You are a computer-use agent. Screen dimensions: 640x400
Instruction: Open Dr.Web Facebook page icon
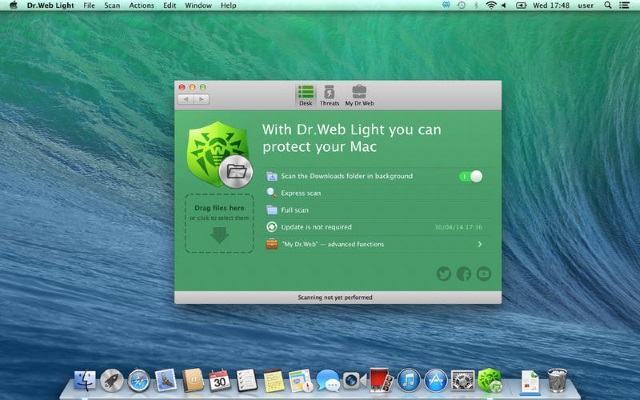pyautogui.click(x=464, y=274)
